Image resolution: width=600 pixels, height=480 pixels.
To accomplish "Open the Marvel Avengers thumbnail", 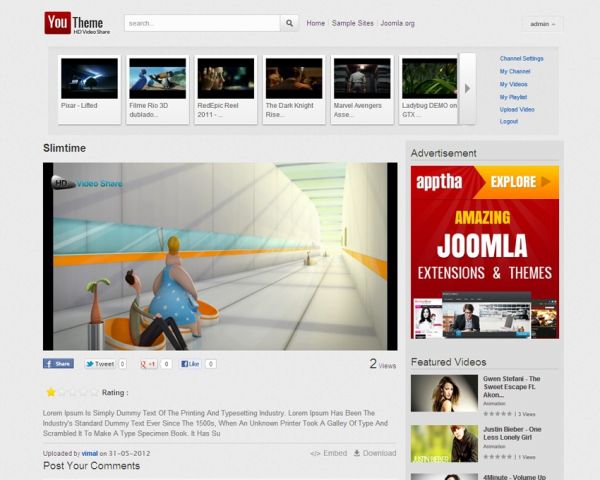I will tap(362, 78).
